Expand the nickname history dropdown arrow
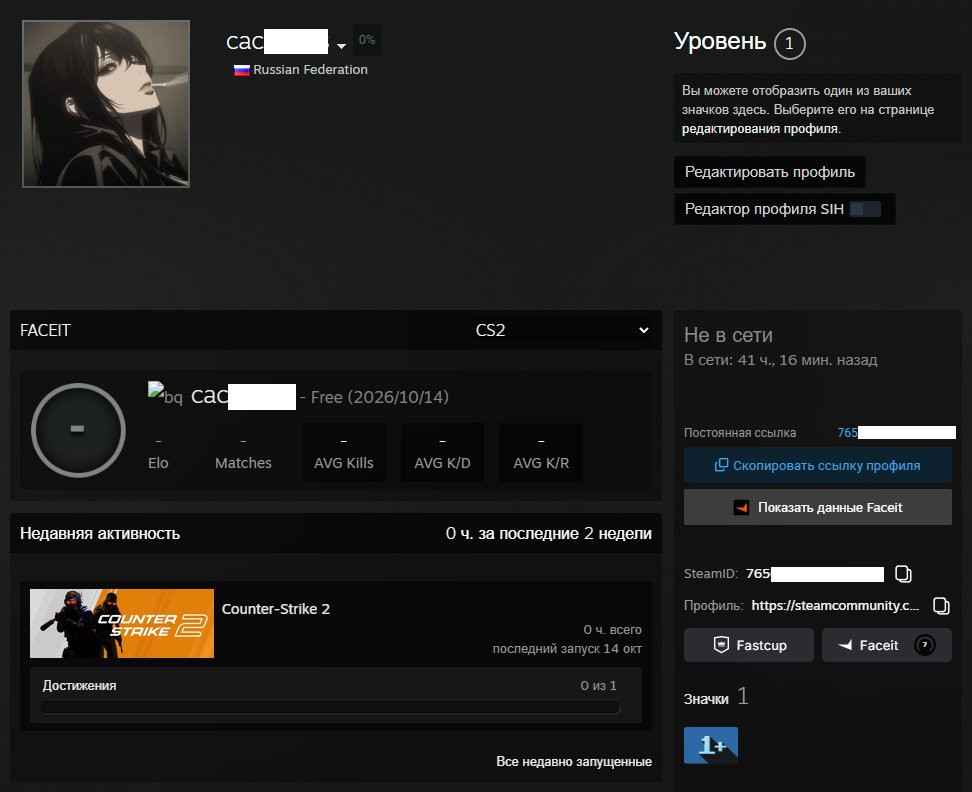Image resolution: width=972 pixels, height=792 pixels. (x=341, y=46)
